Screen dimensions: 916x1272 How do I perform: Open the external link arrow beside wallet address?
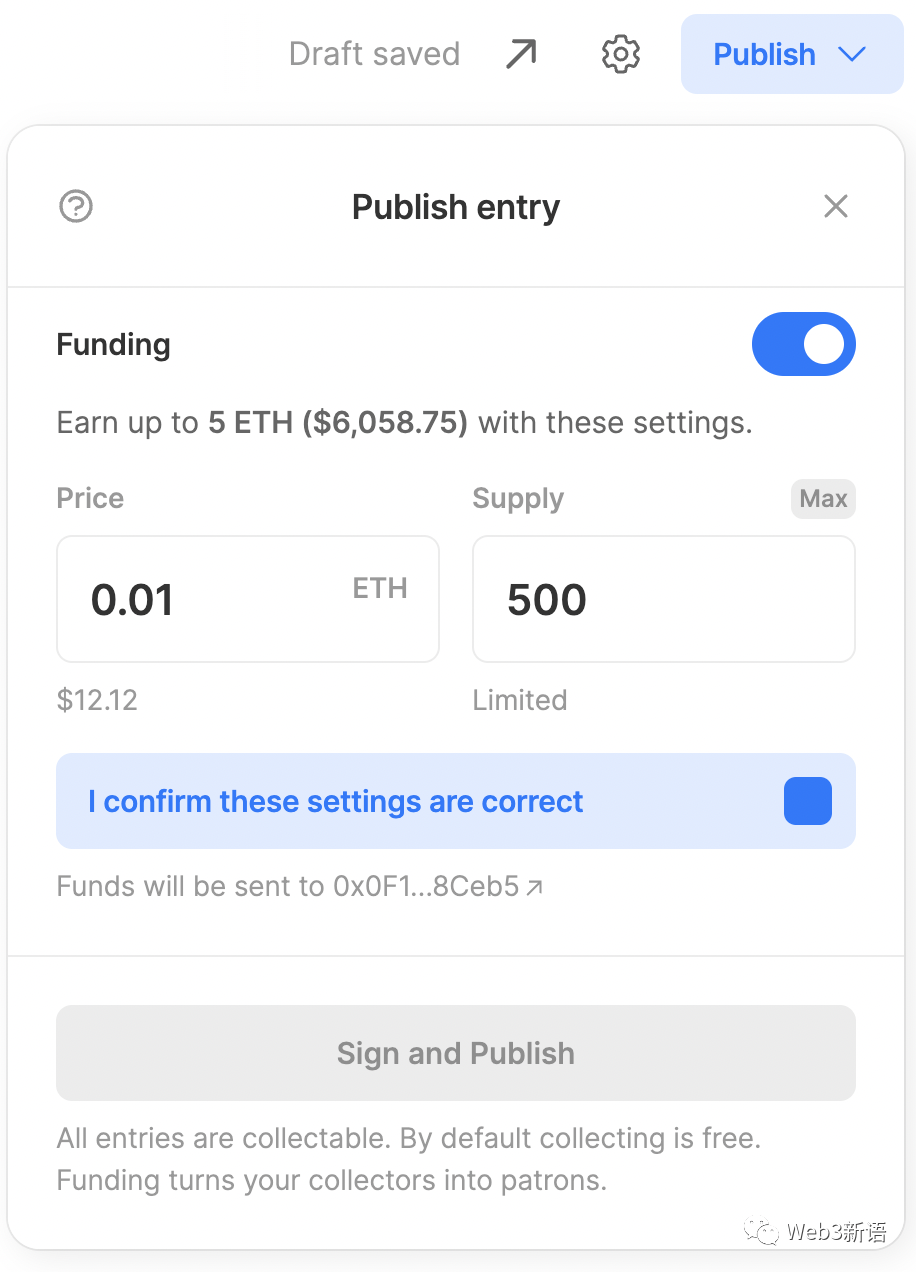[534, 887]
